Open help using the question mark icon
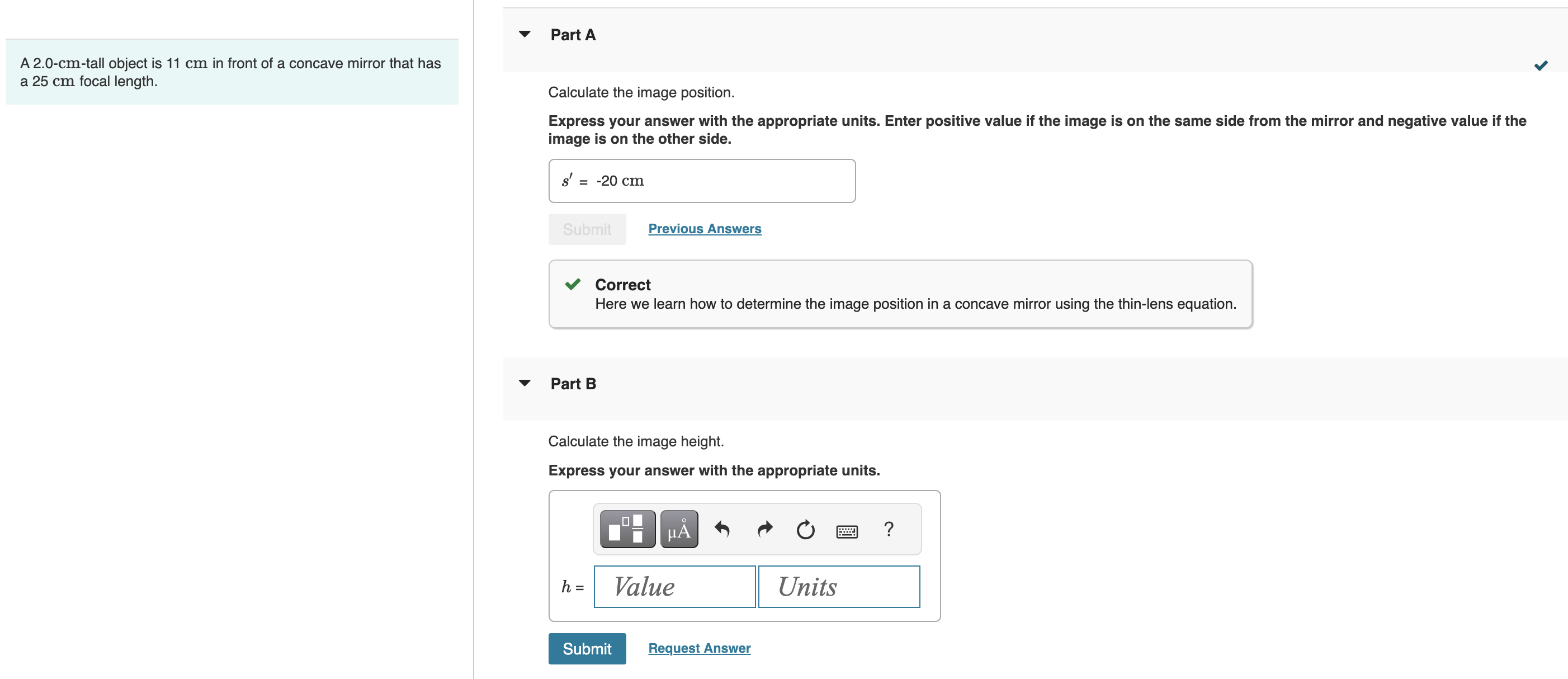Screen dimensions: 1568x679 [889, 529]
